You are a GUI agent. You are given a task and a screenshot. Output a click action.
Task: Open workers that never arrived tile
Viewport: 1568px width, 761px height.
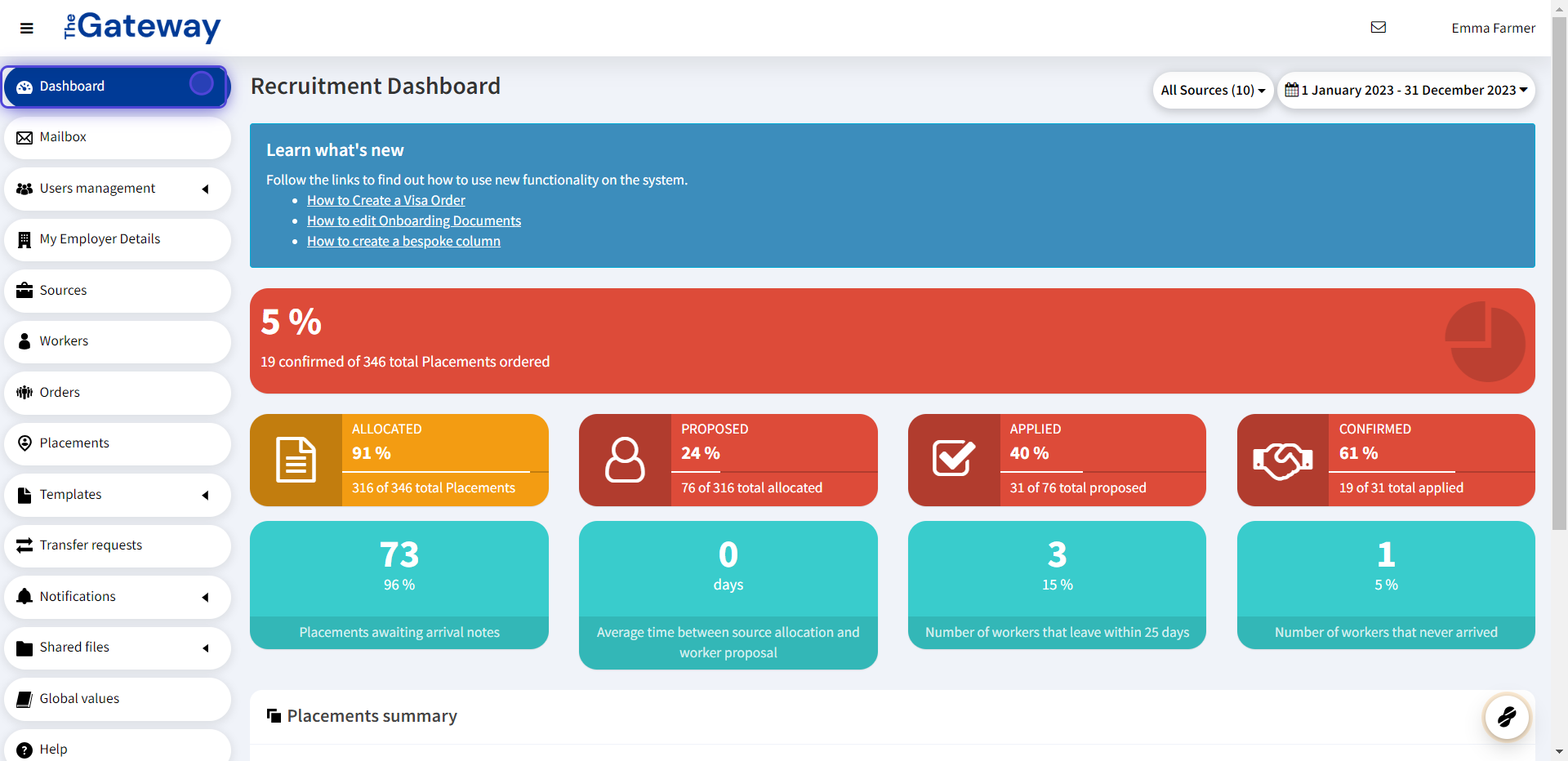coord(1386,585)
